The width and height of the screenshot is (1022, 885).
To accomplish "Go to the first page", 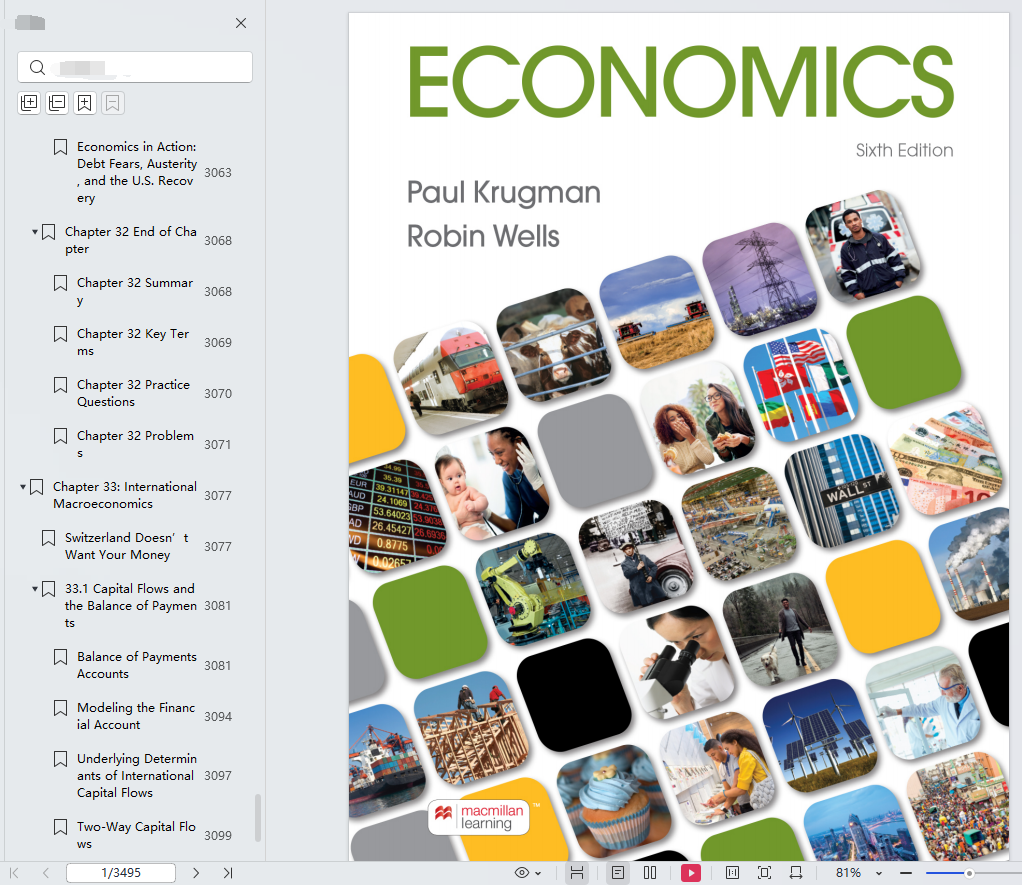I will pyautogui.click(x=14, y=873).
